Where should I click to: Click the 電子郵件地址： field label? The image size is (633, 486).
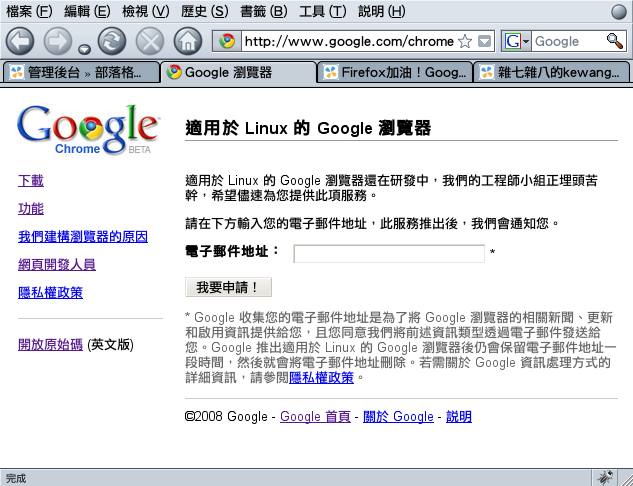tap(232, 251)
